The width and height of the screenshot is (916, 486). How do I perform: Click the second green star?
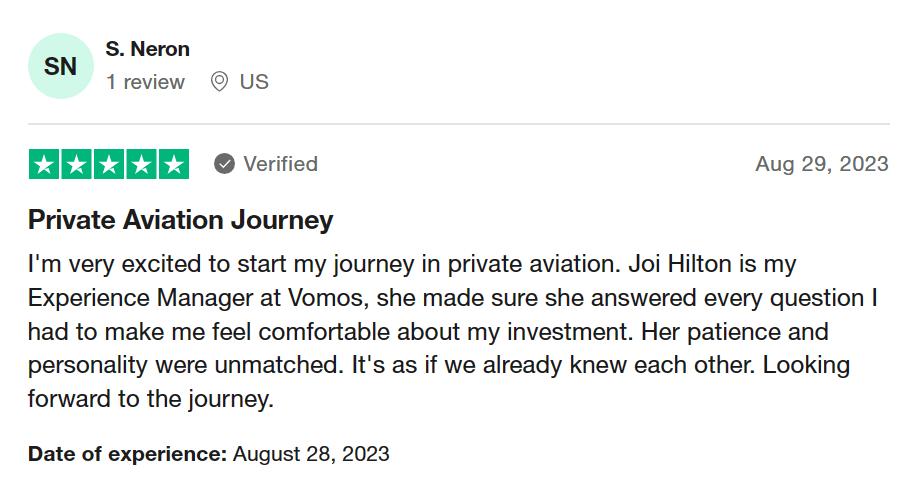point(76,164)
